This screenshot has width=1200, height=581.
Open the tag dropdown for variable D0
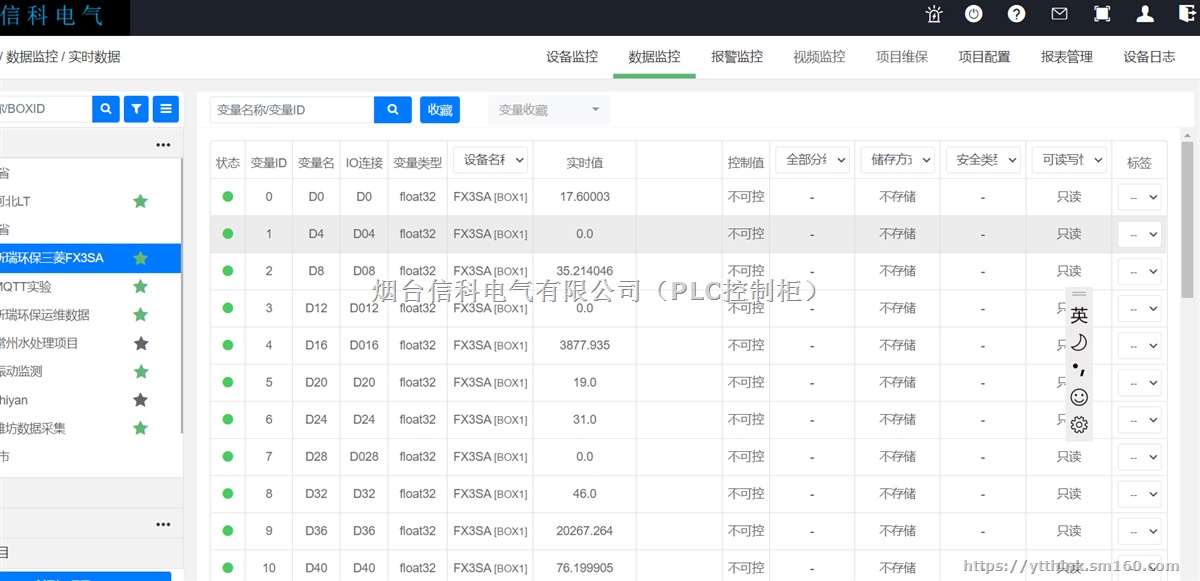pyautogui.click(x=1139, y=197)
